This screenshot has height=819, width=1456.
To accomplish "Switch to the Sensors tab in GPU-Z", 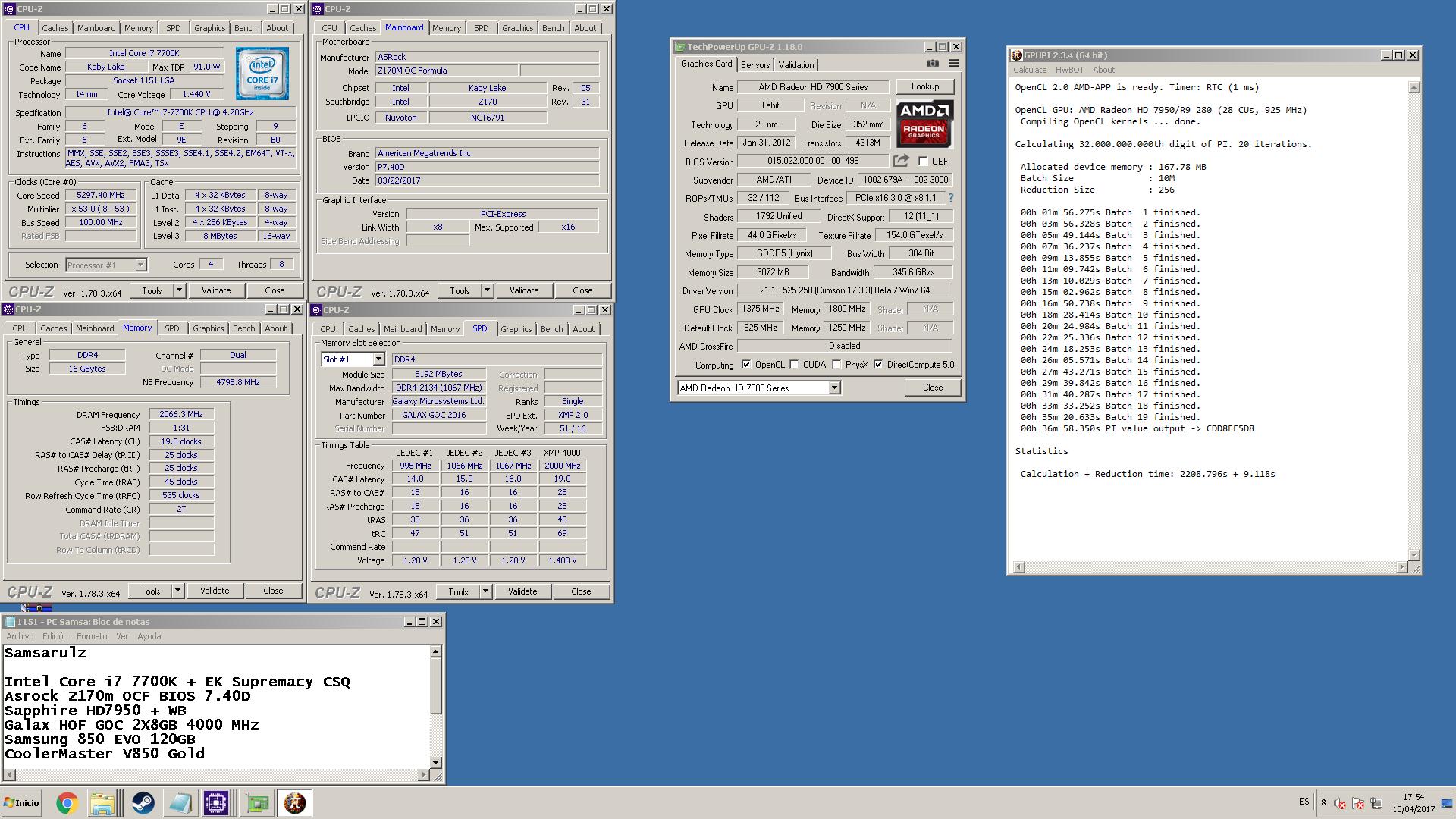I will pos(755,65).
